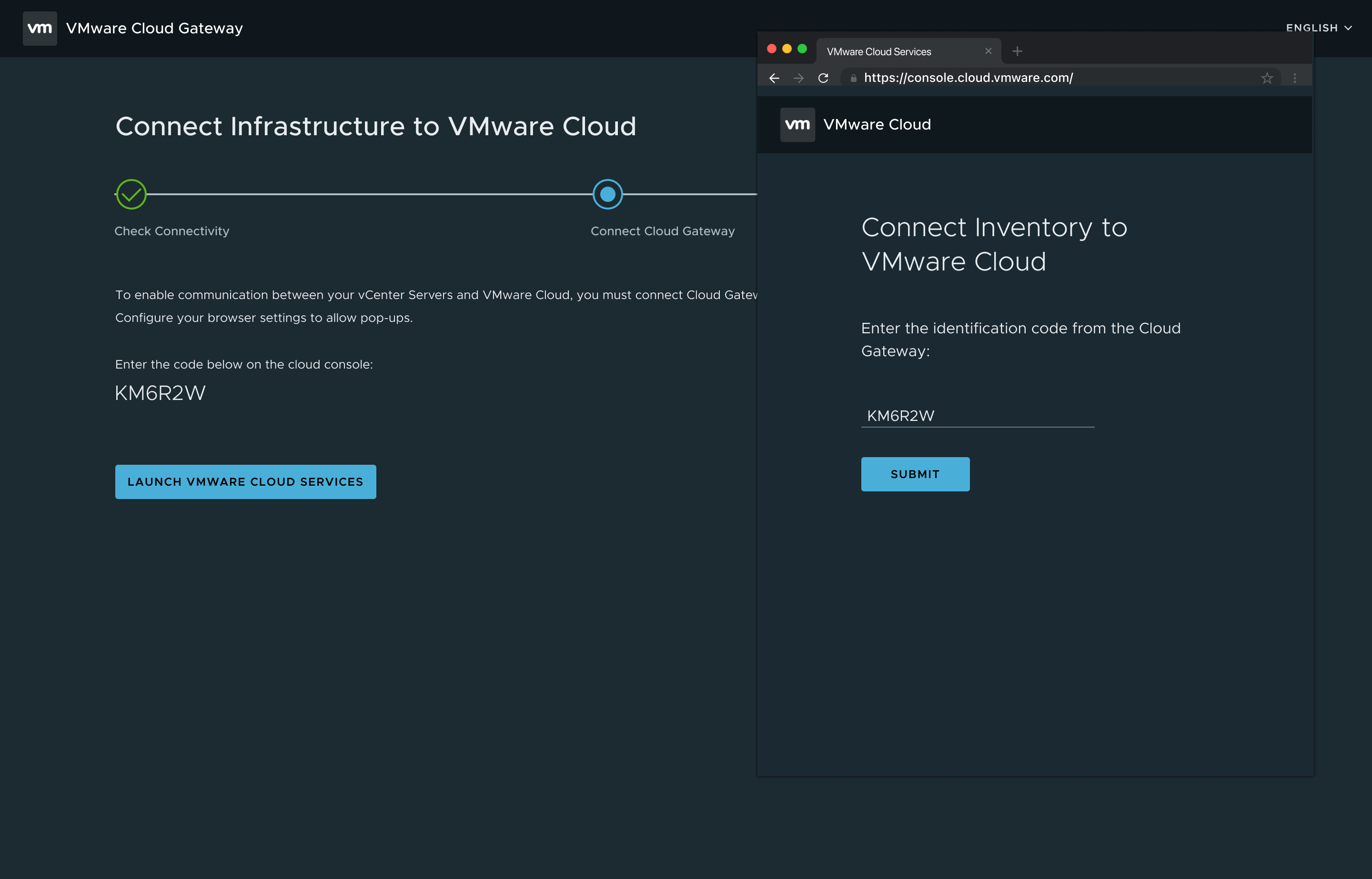Click the VMware Cloud header title in popup
1372x879 pixels.
click(x=877, y=124)
